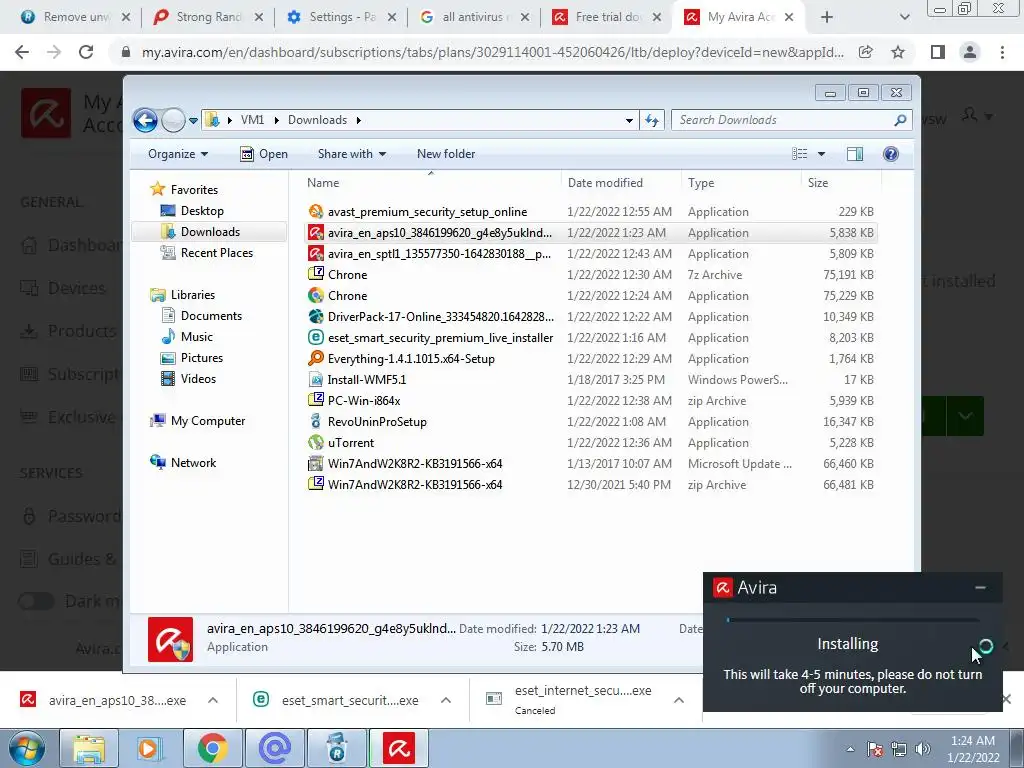Image resolution: width=1024 pixels, height=768 pixels.
Task: Toggle the preview pane icon
Action: point(855,154)
